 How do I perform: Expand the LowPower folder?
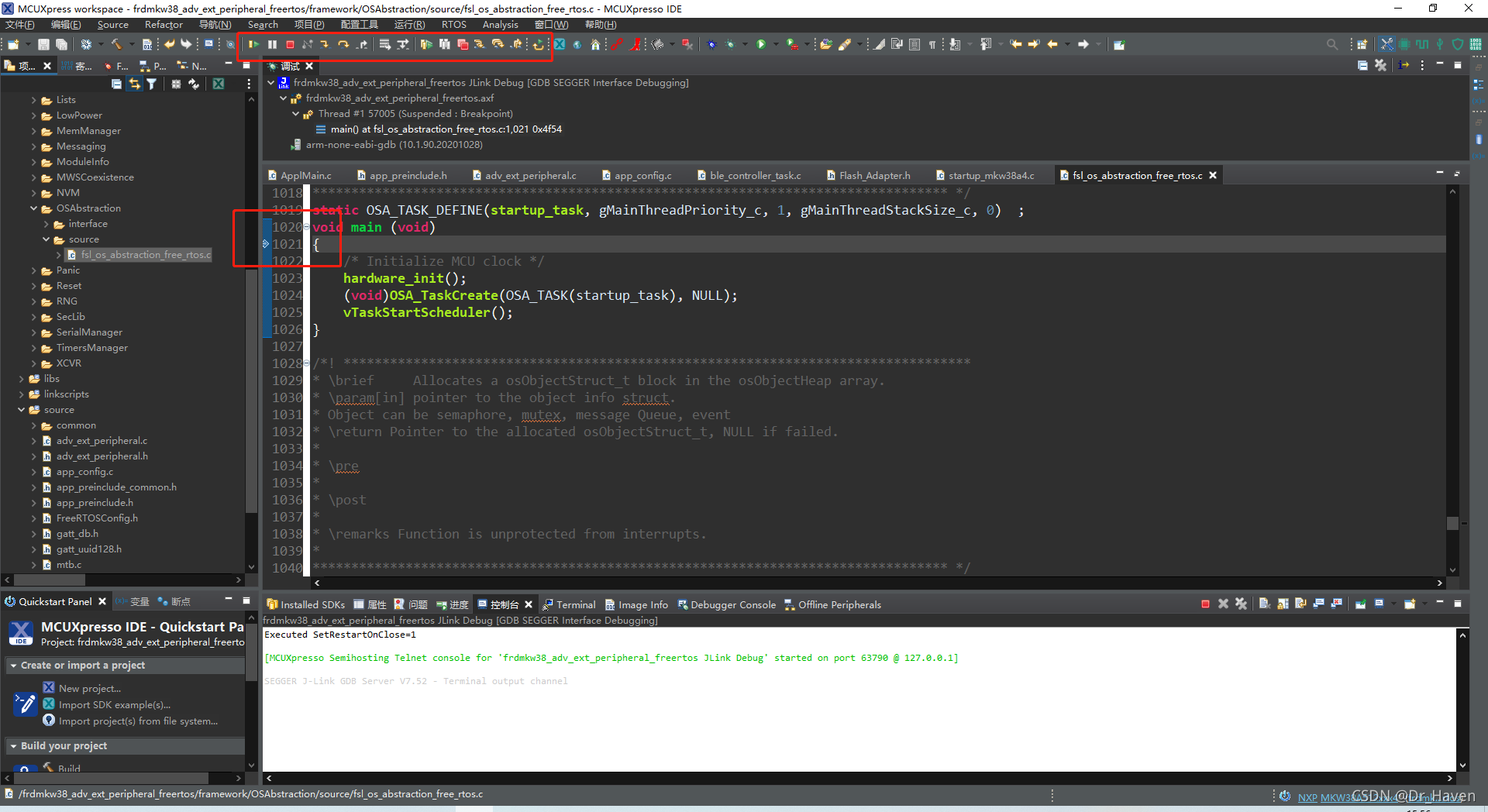pyautogui.click(x=34, y=115)
